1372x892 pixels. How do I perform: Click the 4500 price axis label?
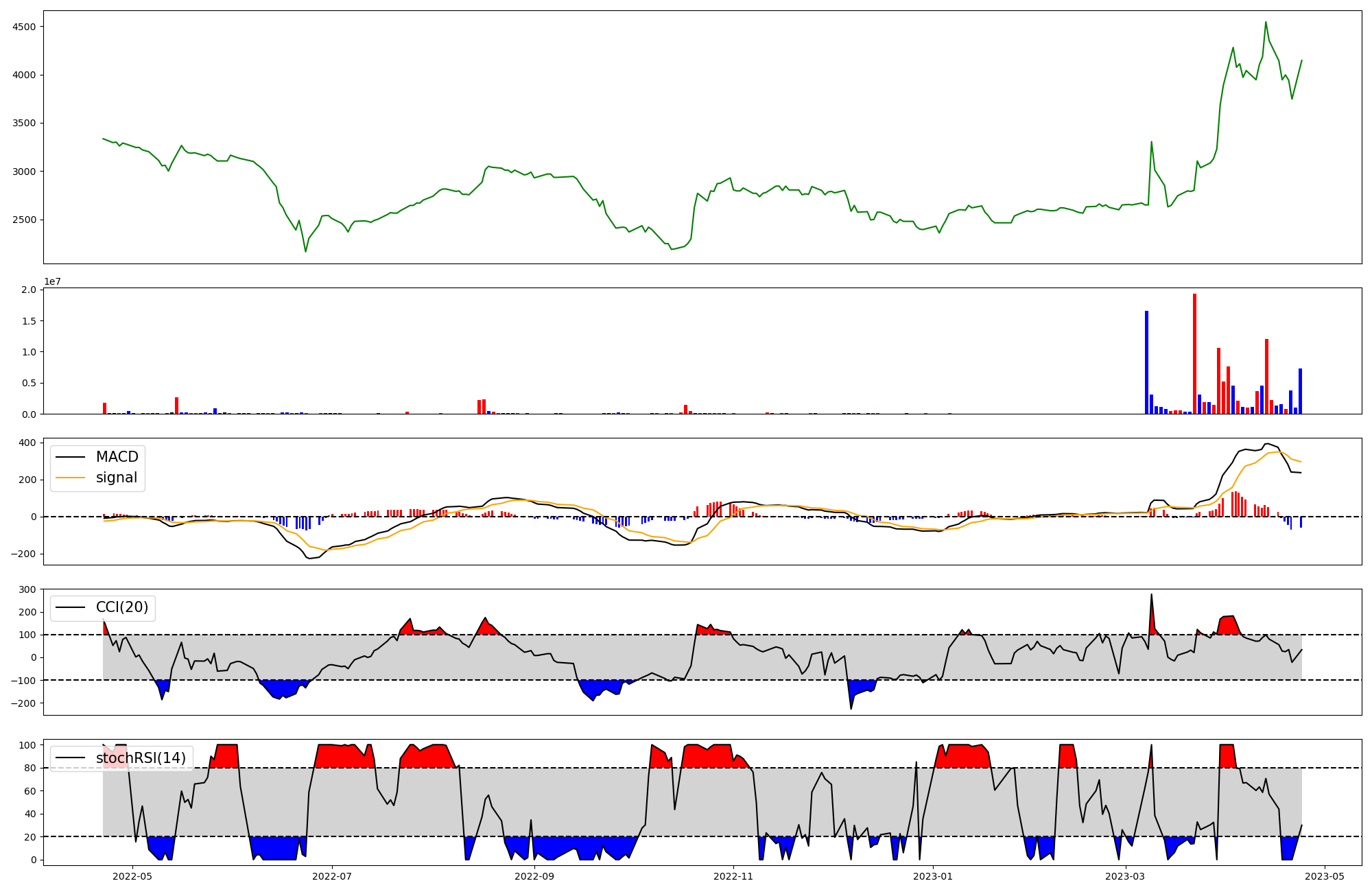[25, 27]
